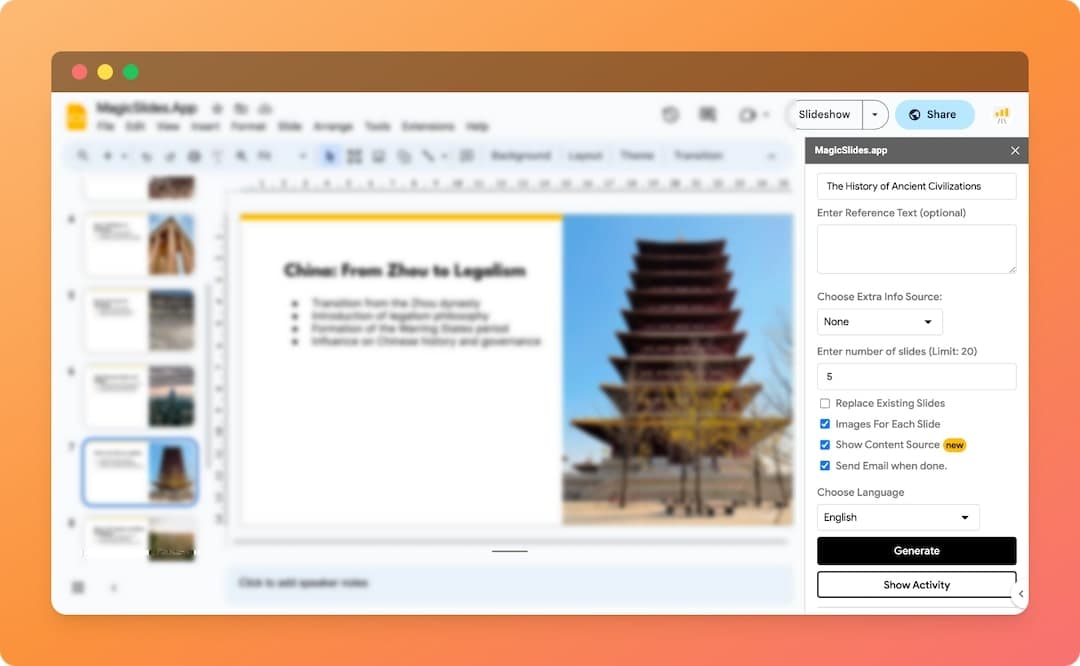The height and width of the screenshot is (666, 1080).
Task: Uncheck Images For Each Slide
Action: [825, 424]
